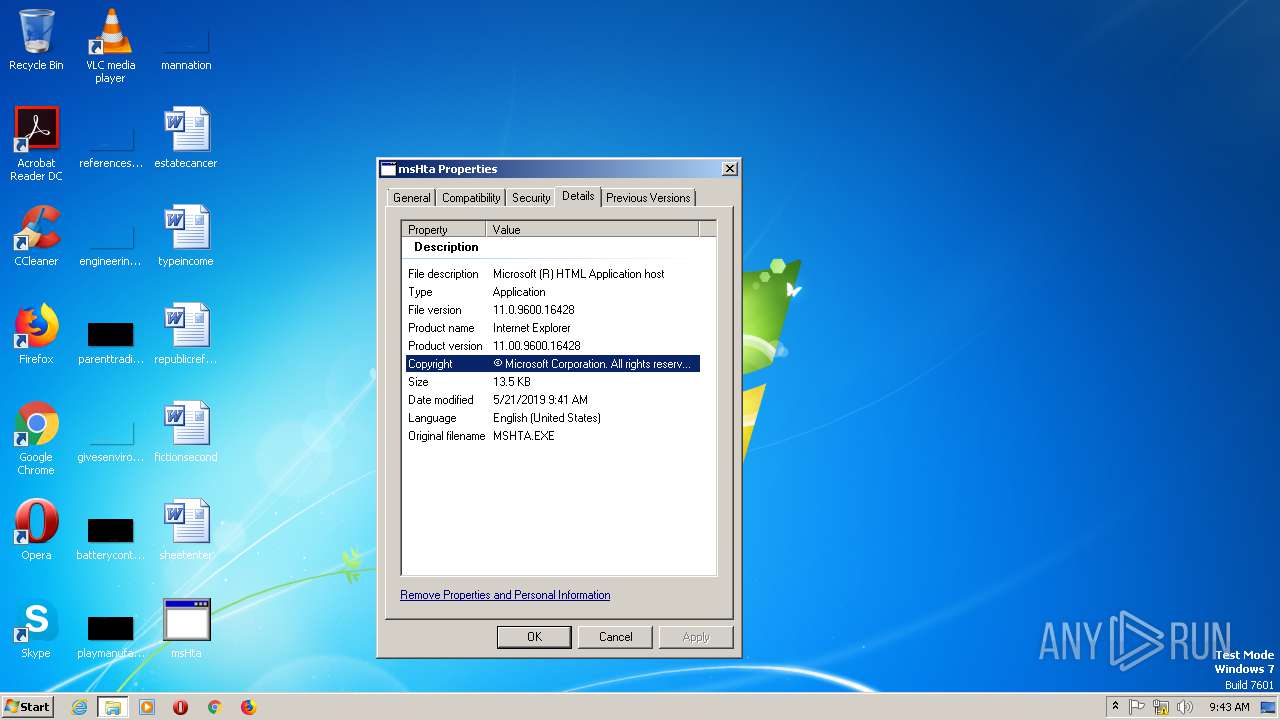The image size is (1280, 720).
Task: Select the Skype desktop shortcut
Action: [x=36, y=628]
